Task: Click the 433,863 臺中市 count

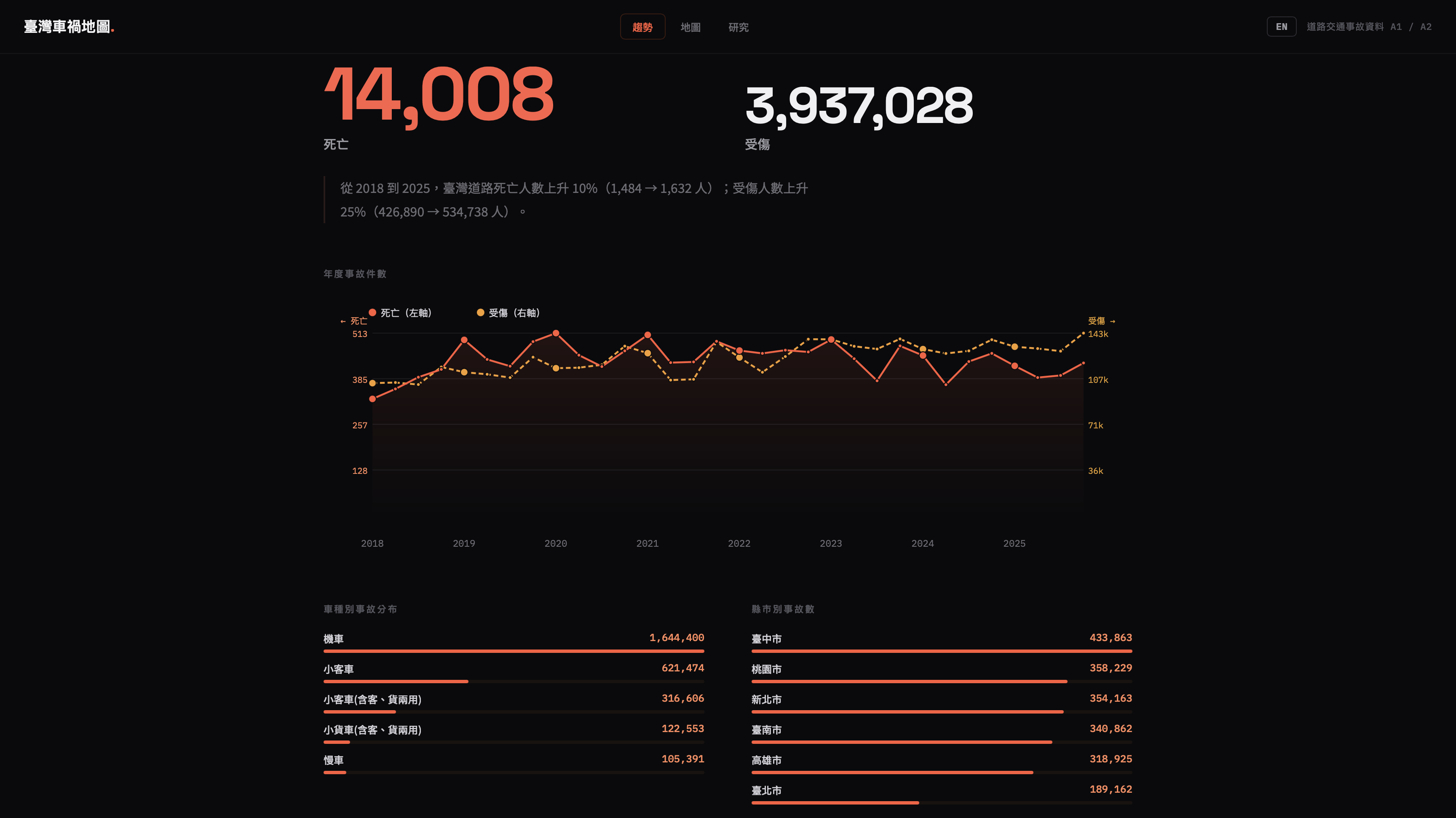Action: point(1111,637)
